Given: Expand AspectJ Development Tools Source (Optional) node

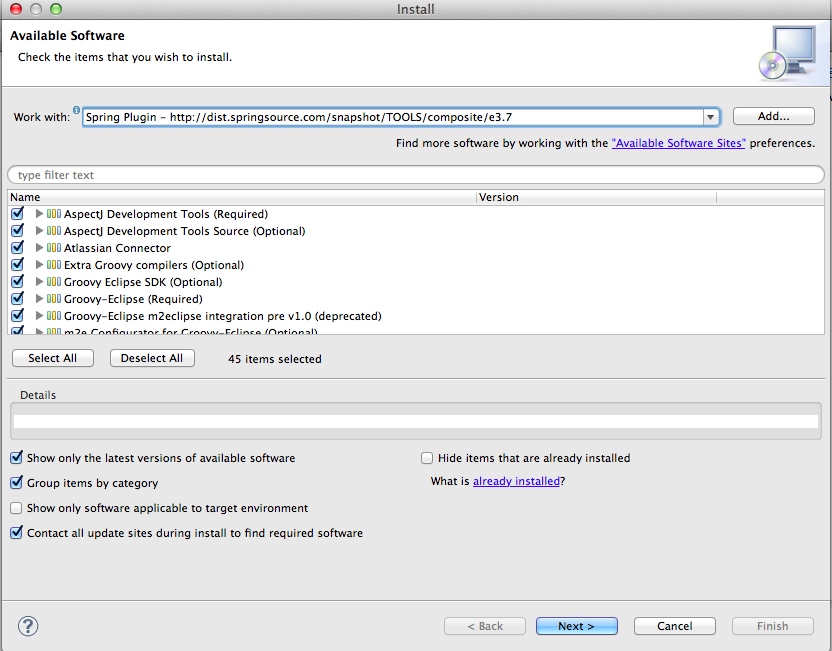Looking at the screenshot, I should point(39,231).
